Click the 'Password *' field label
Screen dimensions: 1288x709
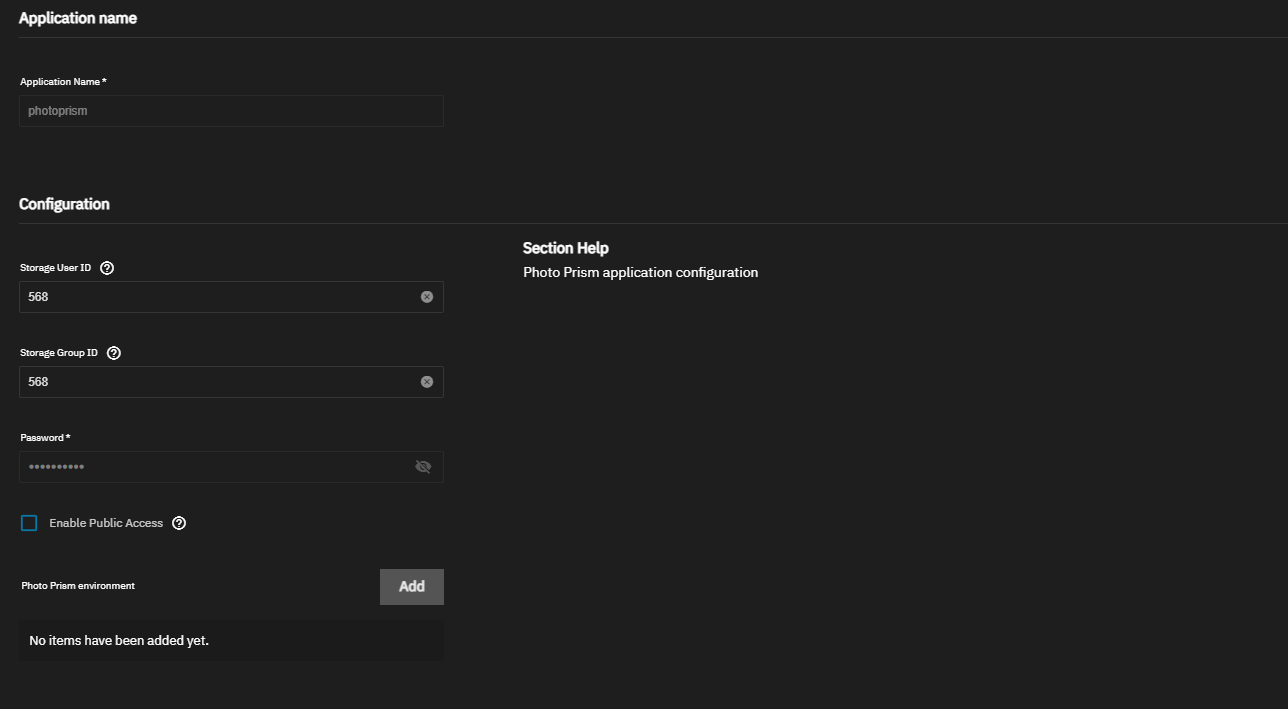[46, 438]
